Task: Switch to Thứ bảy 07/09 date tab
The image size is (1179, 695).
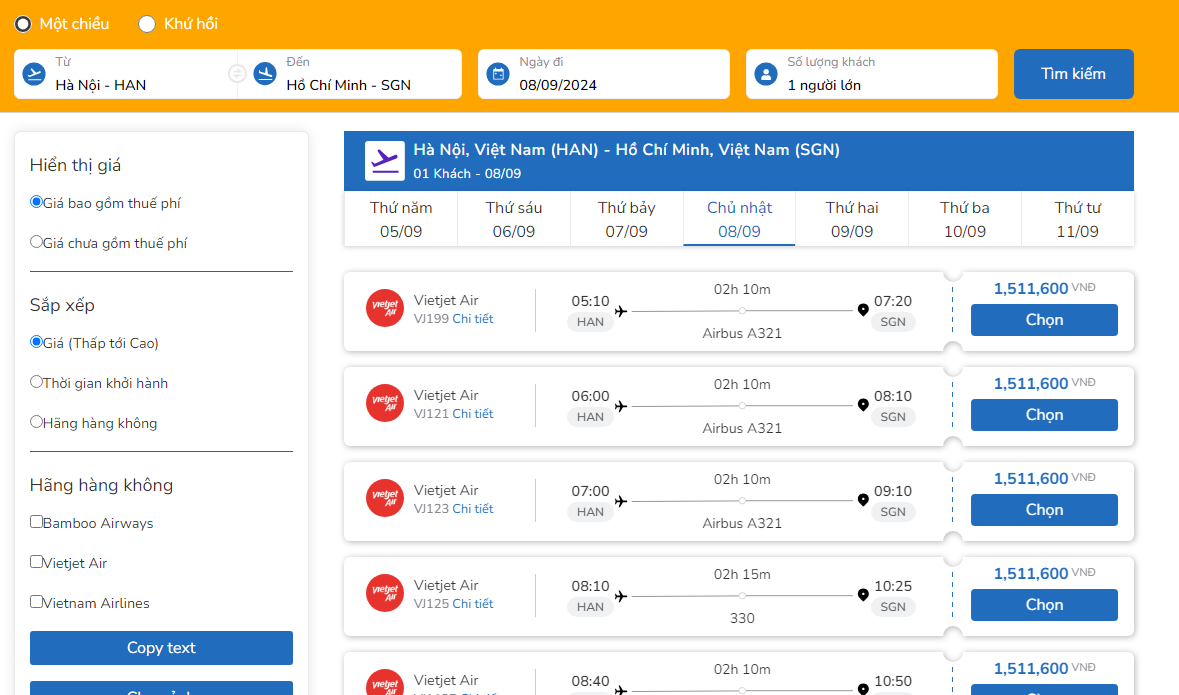Action: click(x=626, y=219)
